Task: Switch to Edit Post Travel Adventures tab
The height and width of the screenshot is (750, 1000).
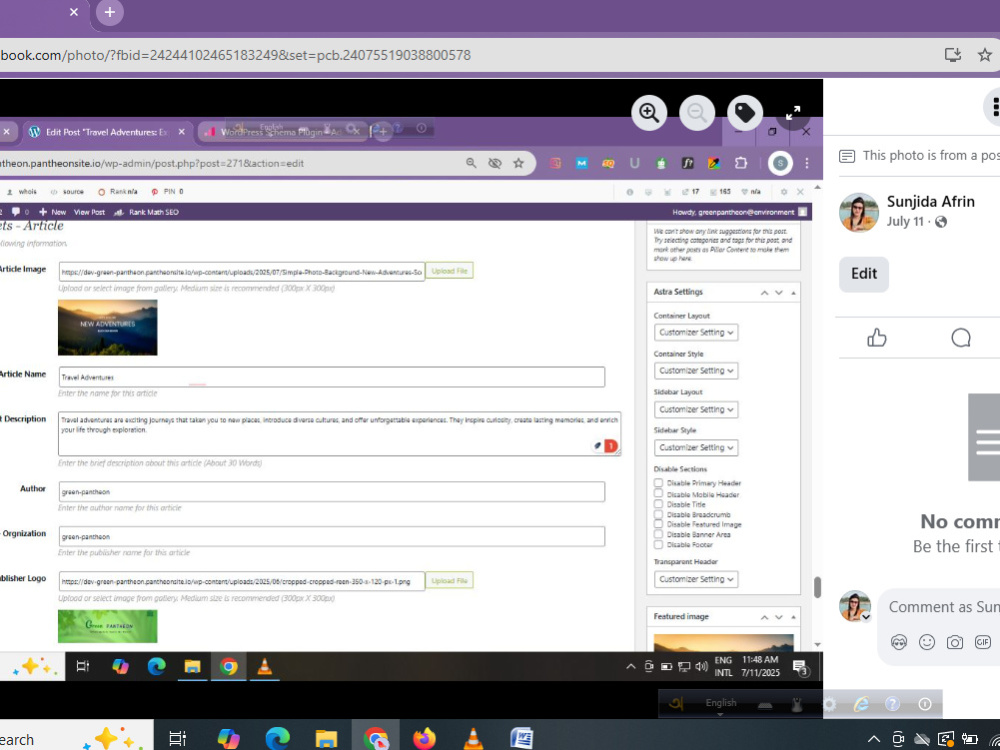Action: tap(105, 132)
